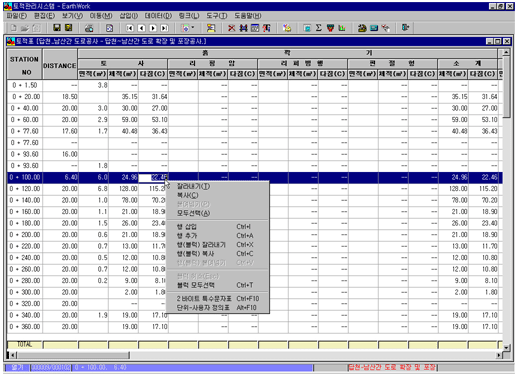517x377 pixels.
Task: Click the open folder toolbar icon
Action: (x=25, y=28)
